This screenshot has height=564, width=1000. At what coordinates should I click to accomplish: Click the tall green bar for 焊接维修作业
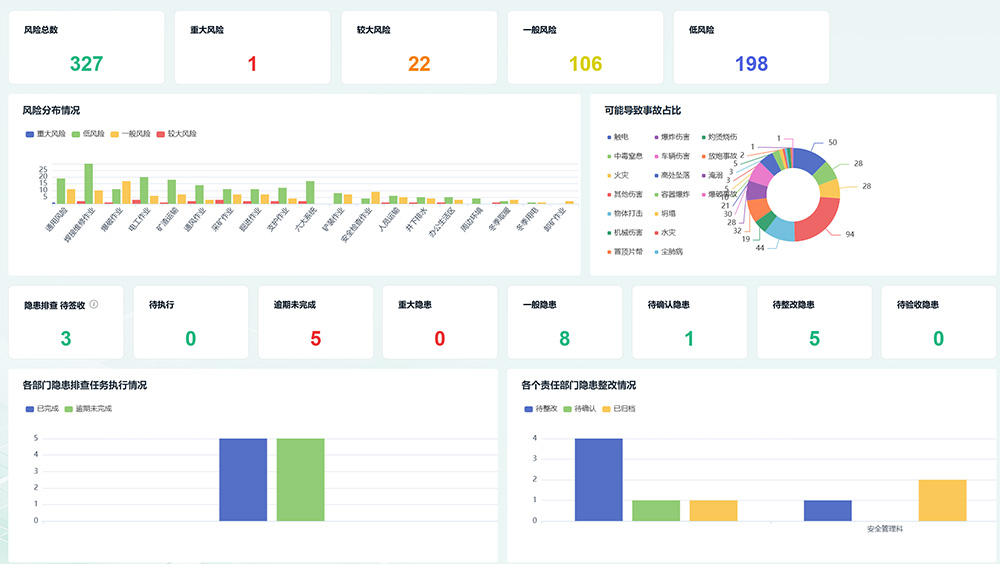[89, 184]
